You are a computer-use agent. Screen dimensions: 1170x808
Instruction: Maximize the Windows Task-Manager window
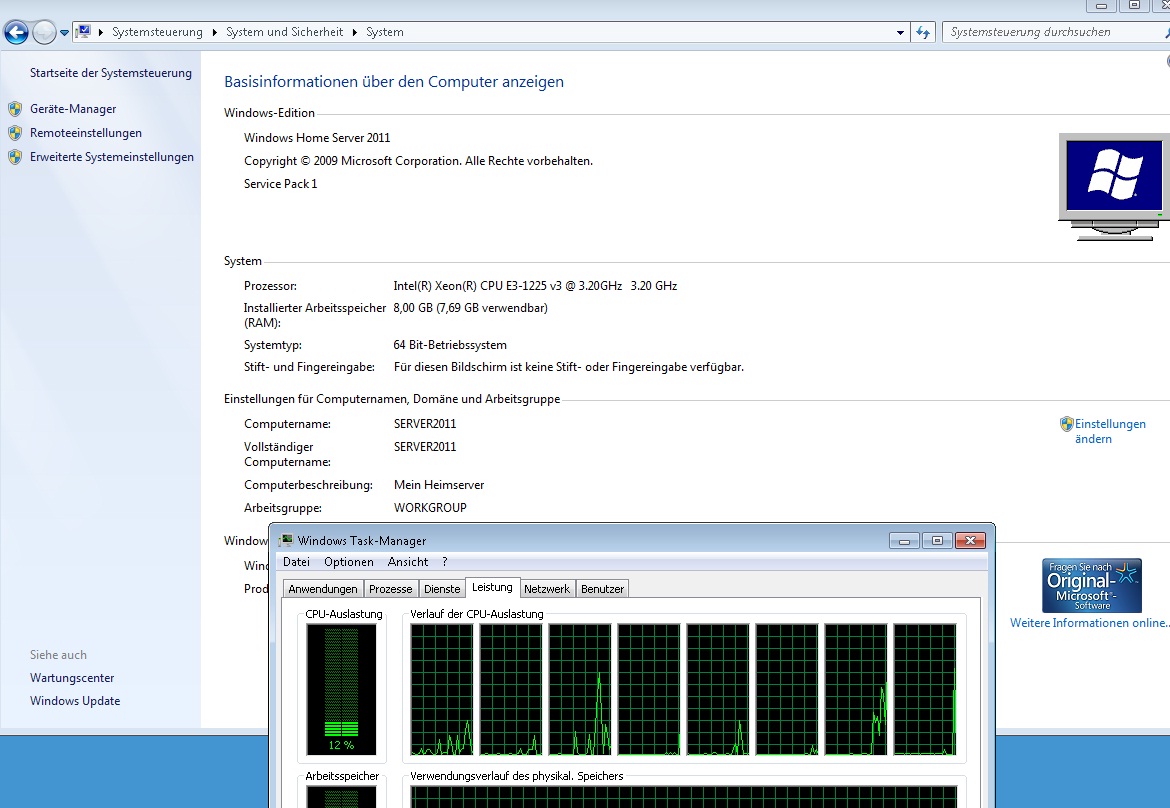tap(937, 541)
